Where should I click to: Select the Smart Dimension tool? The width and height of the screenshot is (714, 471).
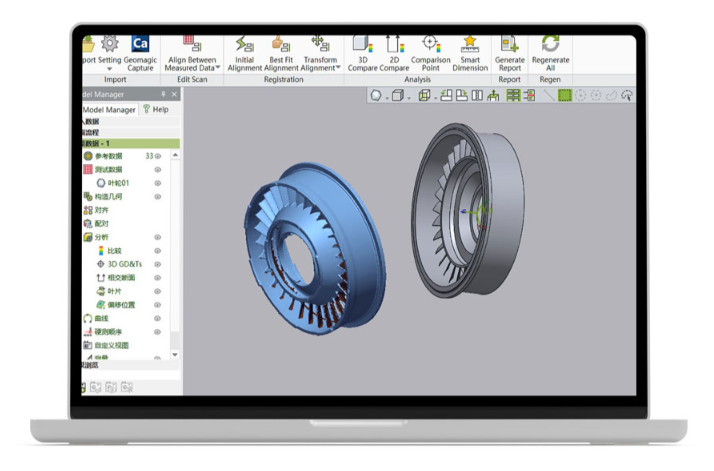(x=470, y=54)
